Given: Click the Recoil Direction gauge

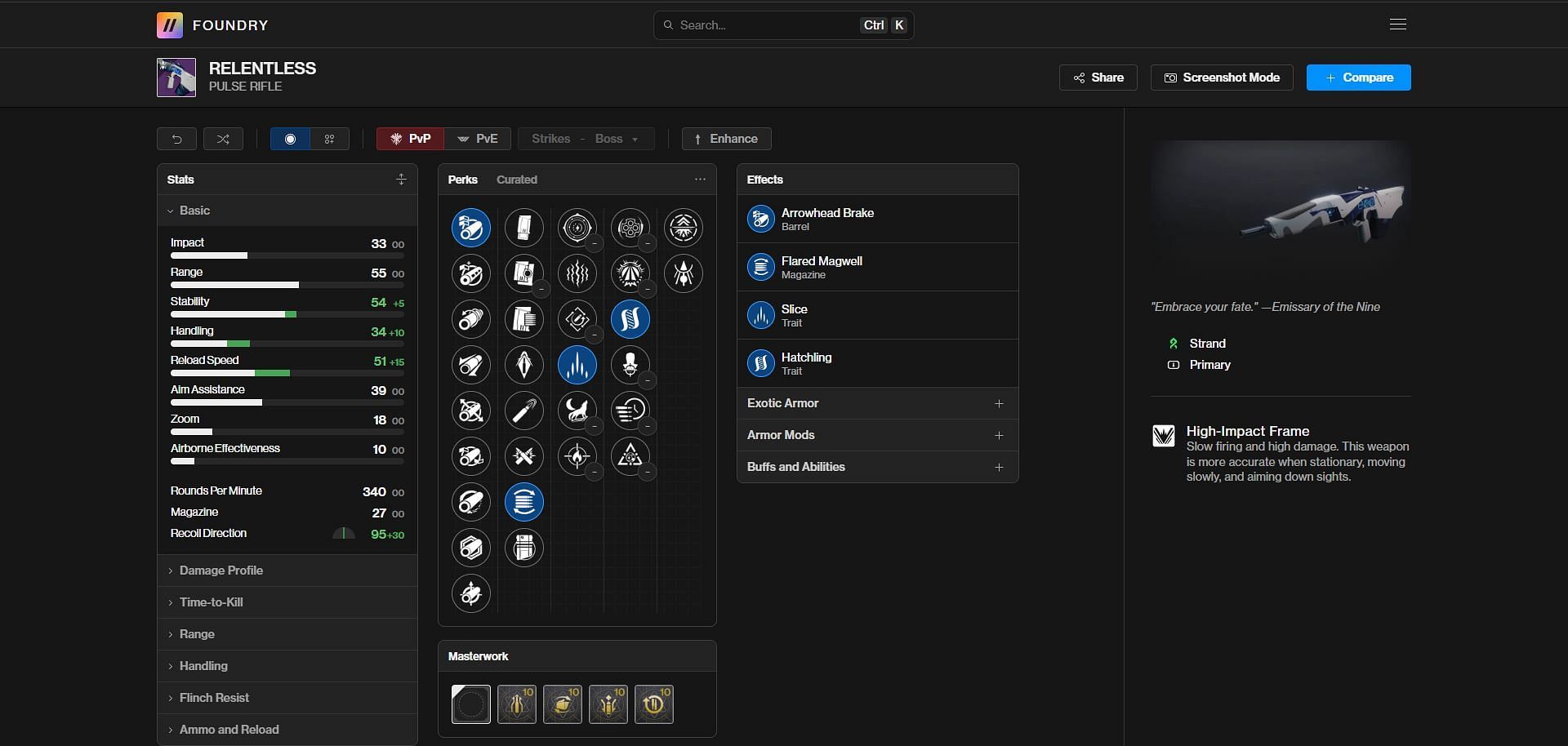Looking at the screenshot, I should [x=344, y=534].
